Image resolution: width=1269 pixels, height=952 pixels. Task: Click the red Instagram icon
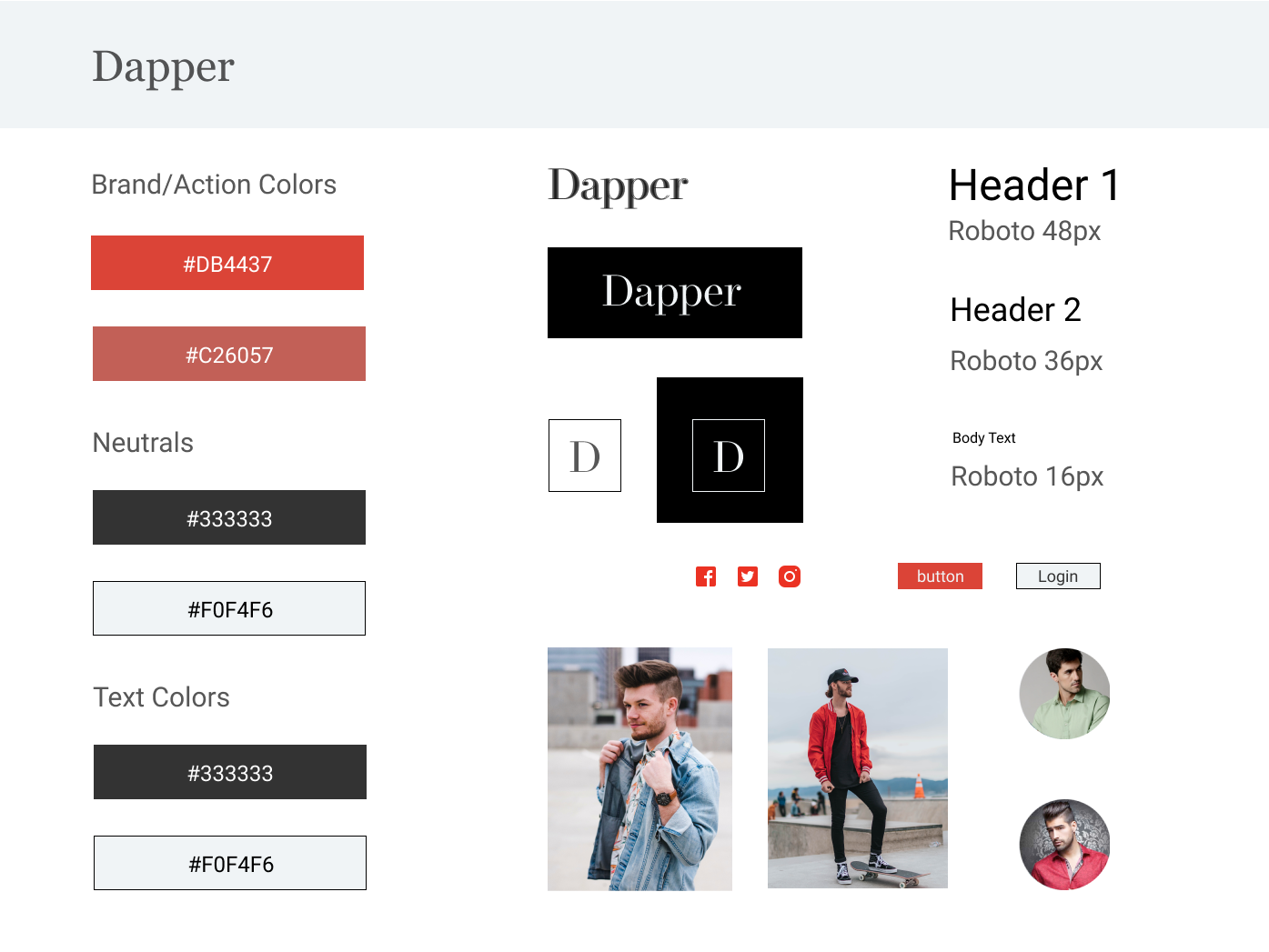click(x=790, y=576)
